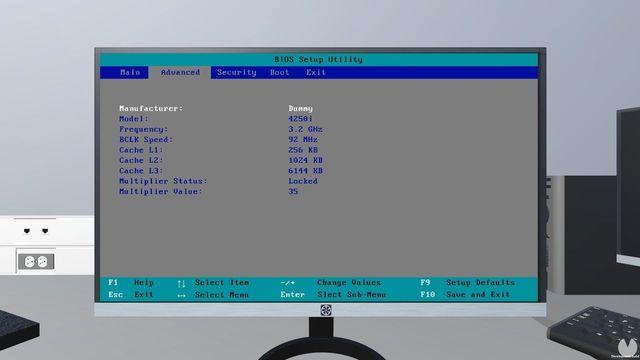Viewport: 640px width, 360px height.
Task: Click F1 Help in footer
Action: [x=131, y=282]
